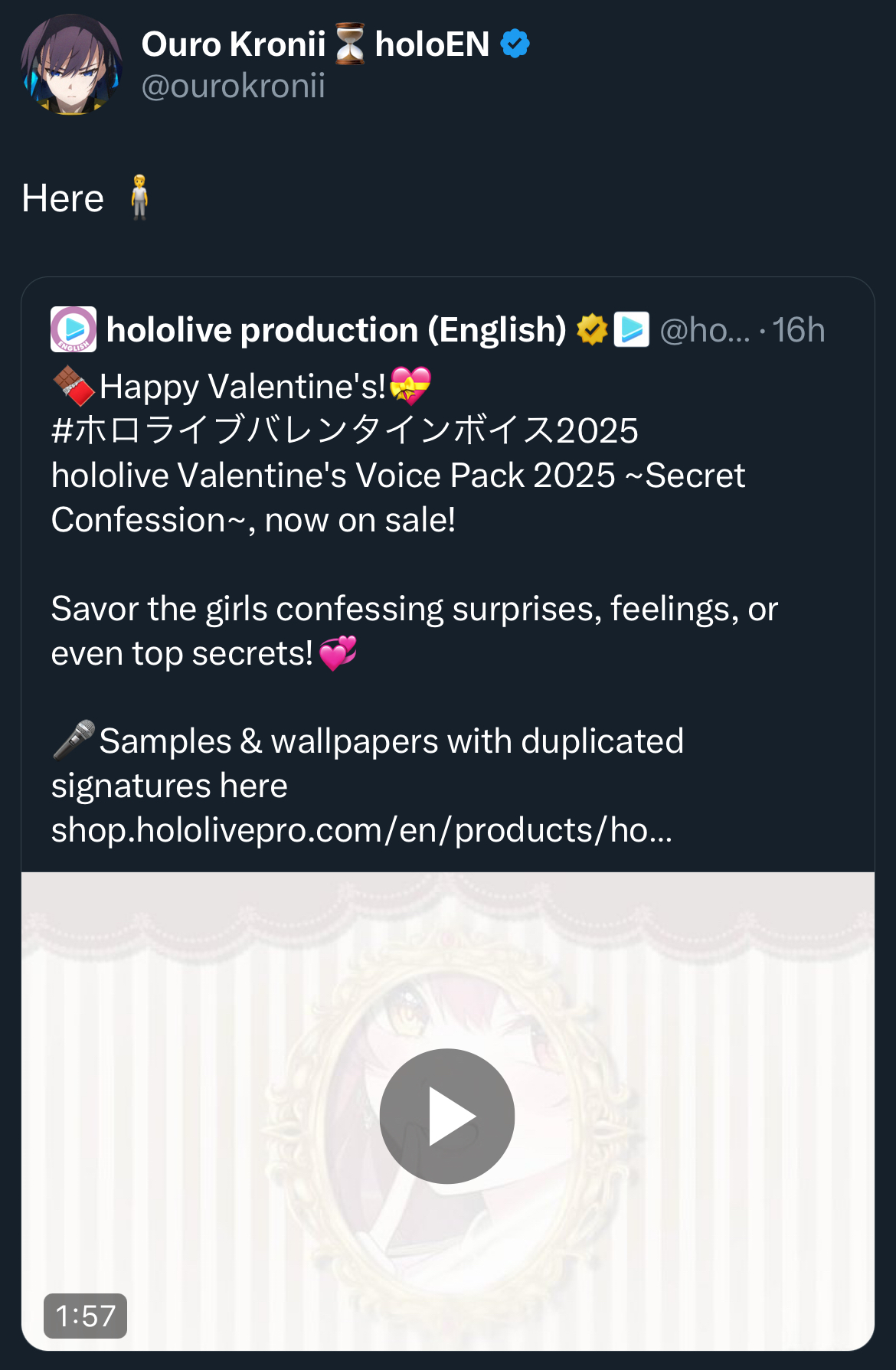Click the two hearts emoji after secrets
The height and width of the screenshot is (1370, 896).
click(x=338, y=653)
